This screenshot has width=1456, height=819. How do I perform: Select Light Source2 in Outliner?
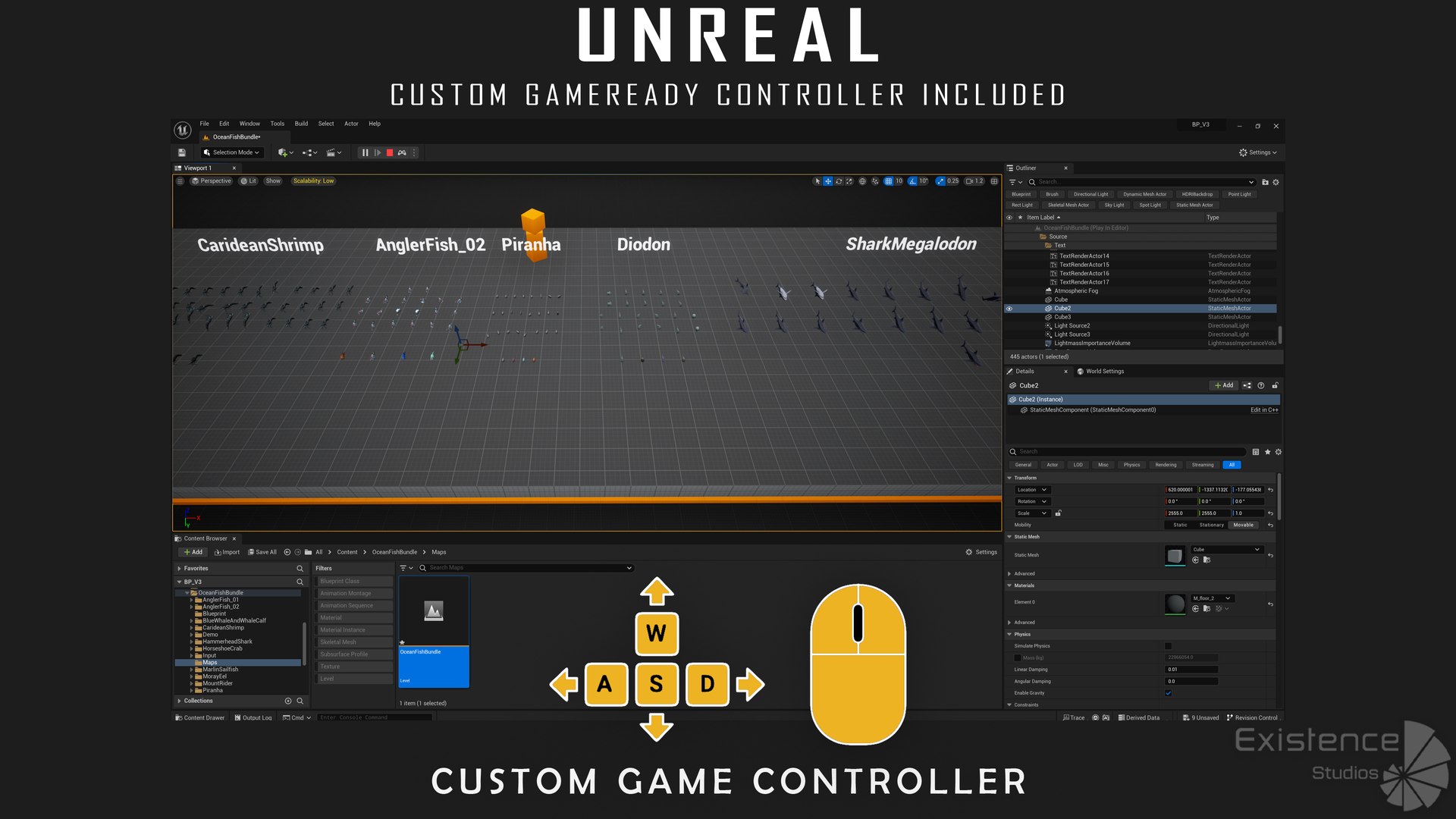click(x=1072, y=326)
